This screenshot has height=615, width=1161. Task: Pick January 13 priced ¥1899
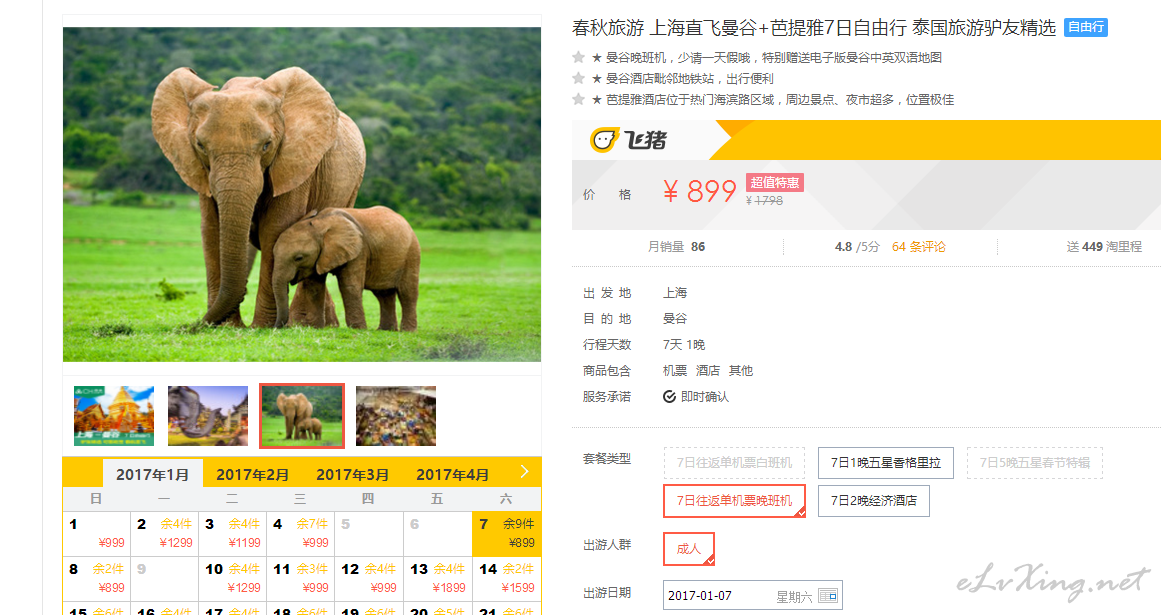coord(438,579)
